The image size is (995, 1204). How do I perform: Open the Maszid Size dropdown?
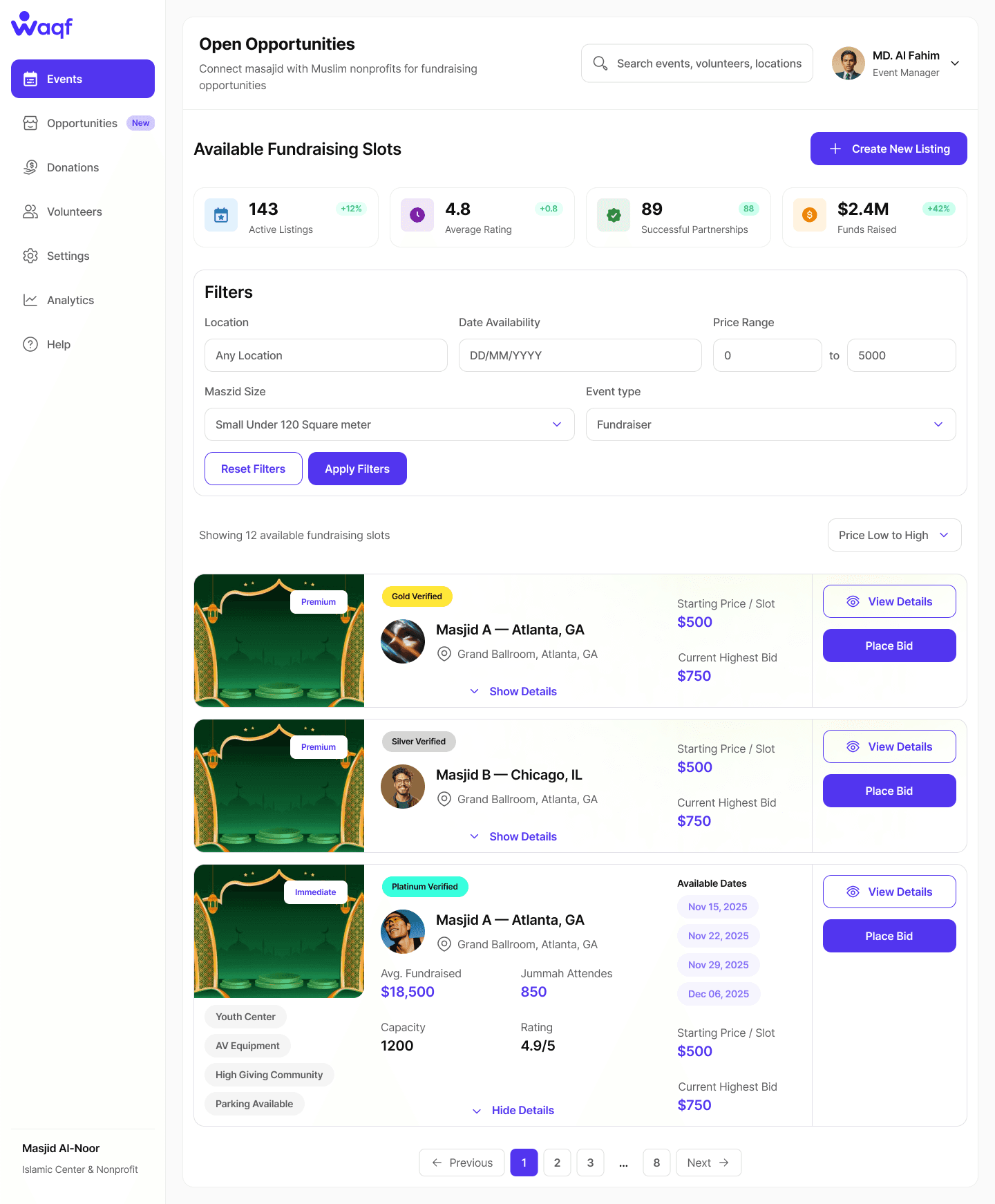[390, 424]
